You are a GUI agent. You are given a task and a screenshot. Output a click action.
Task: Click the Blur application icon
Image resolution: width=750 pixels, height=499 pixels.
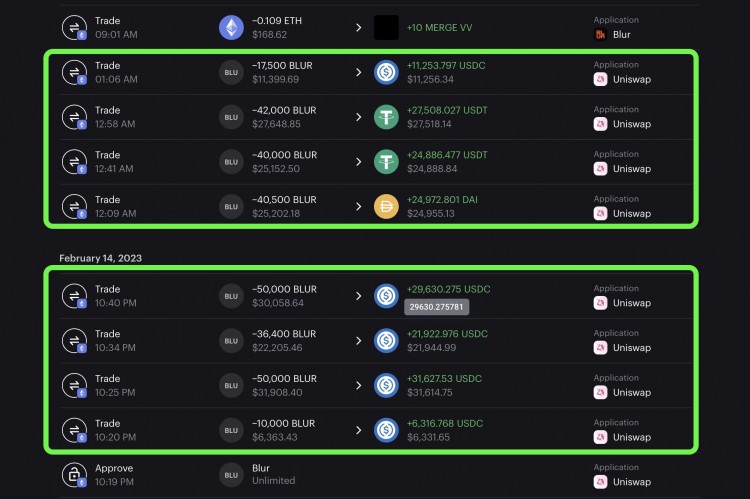coord(600,34)
